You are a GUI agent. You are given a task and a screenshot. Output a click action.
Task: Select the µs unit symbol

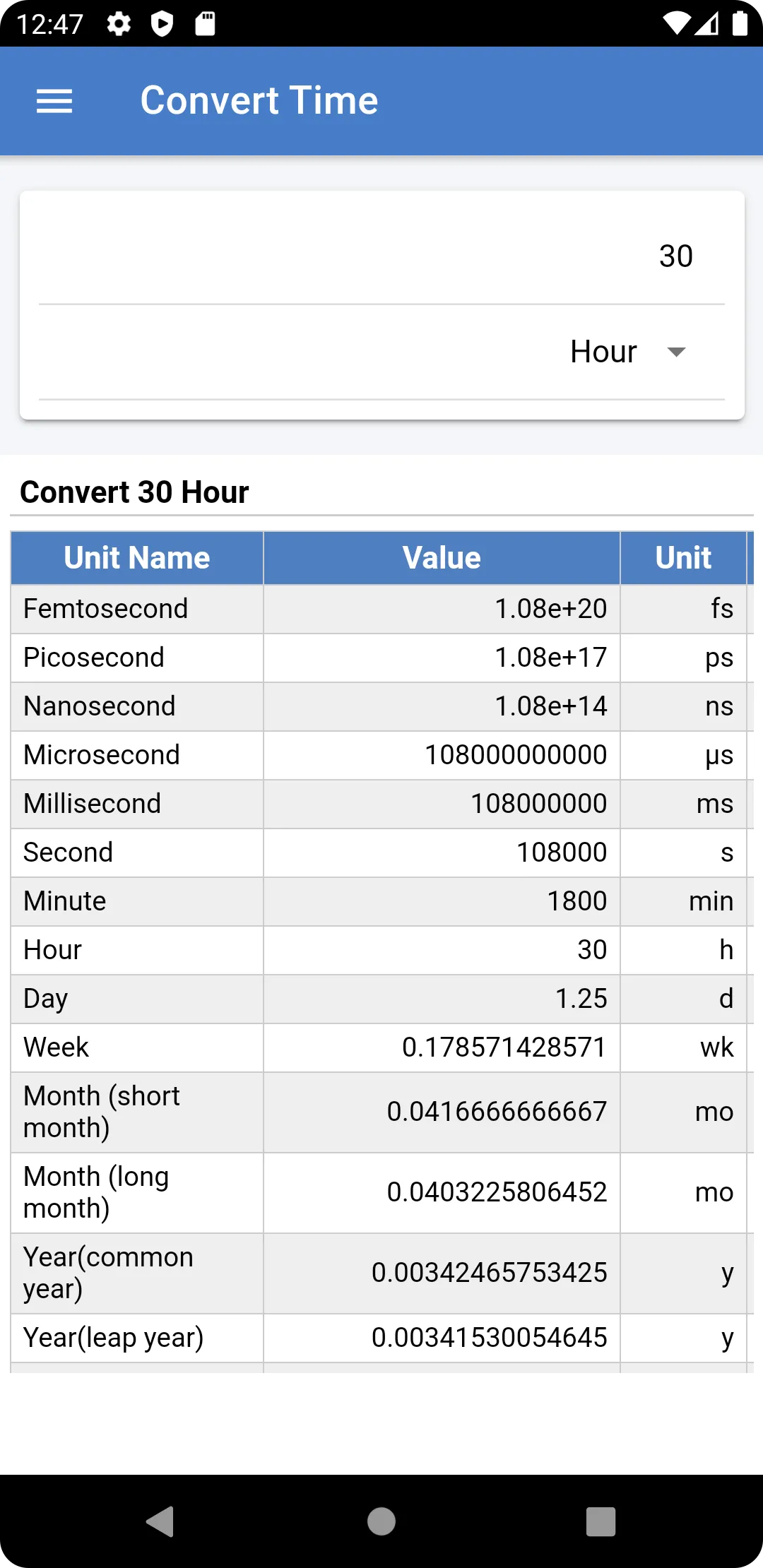tap(719, 756)
